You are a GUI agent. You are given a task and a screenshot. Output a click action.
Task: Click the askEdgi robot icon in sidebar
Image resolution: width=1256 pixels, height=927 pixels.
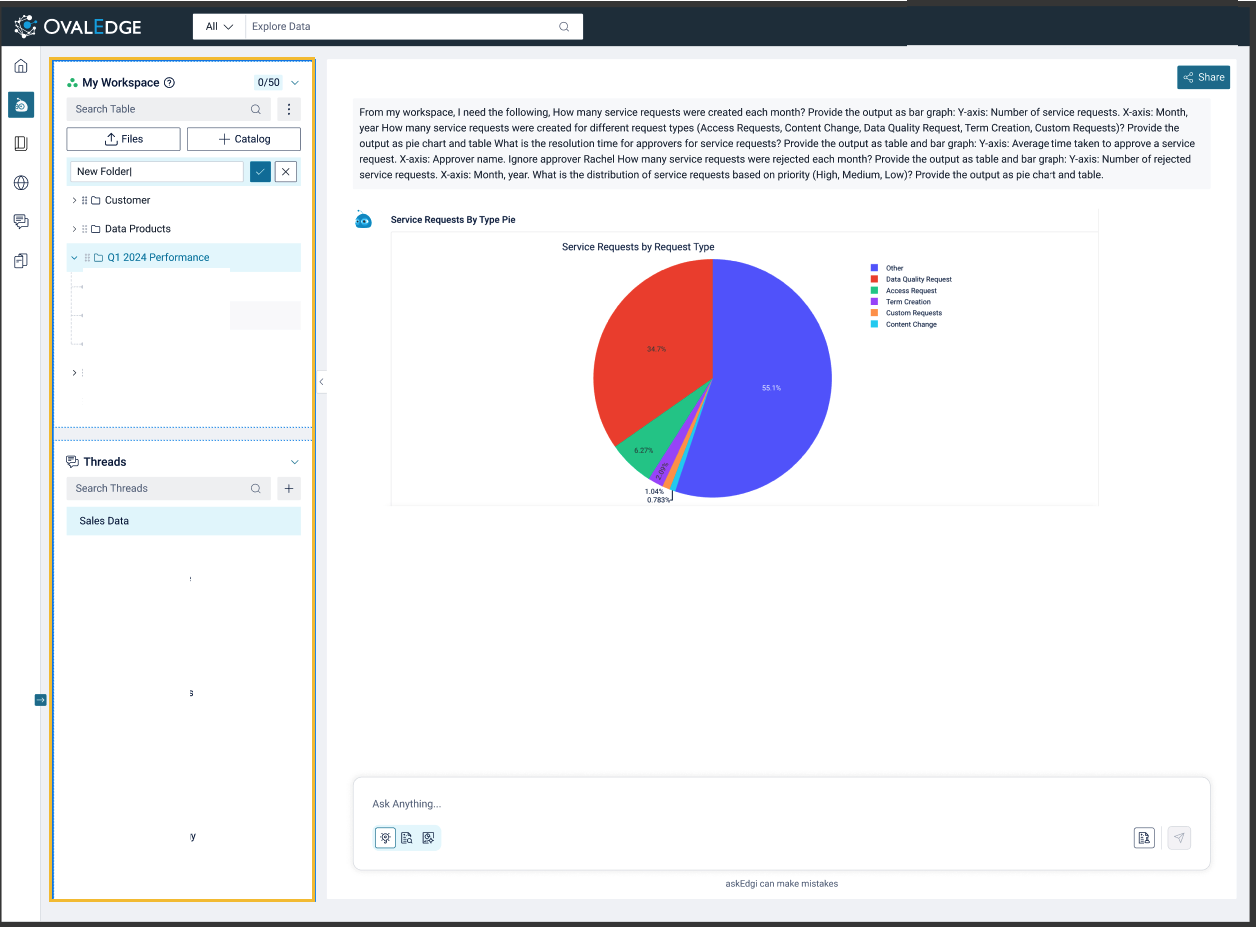coord(21,105)
